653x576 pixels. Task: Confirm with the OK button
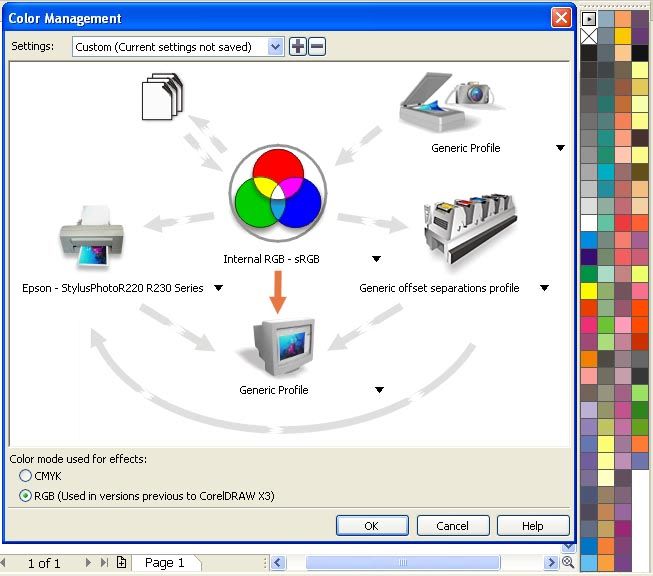click(372, 526)
